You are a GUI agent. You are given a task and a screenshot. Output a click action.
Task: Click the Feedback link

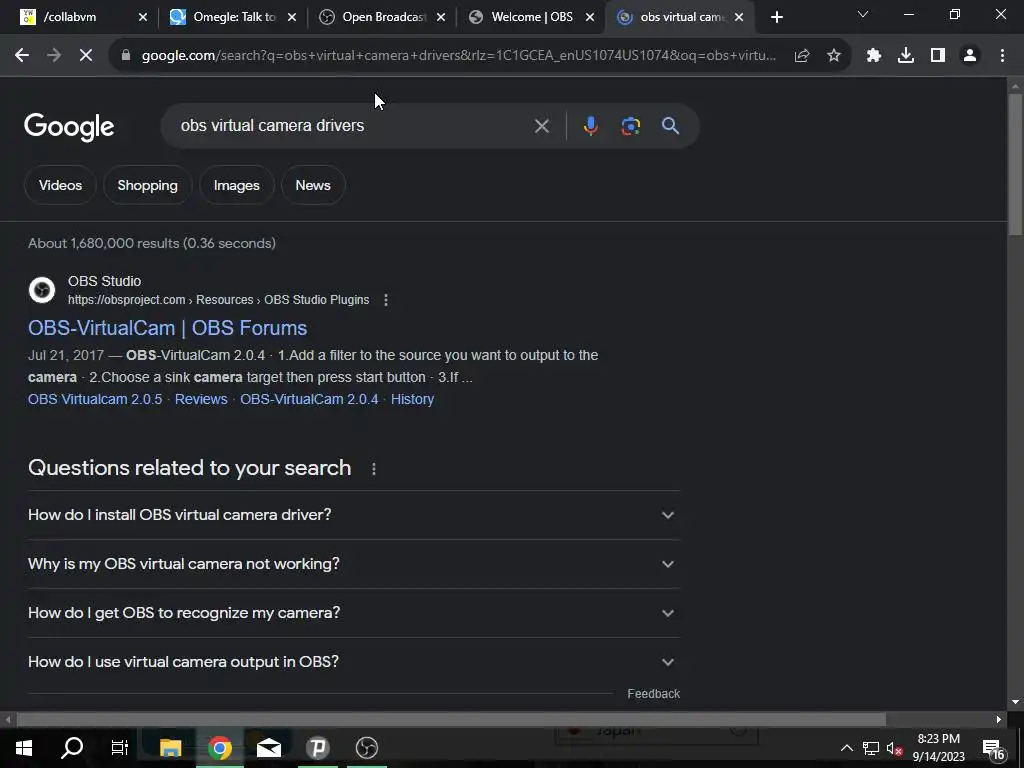coord(654,694)
